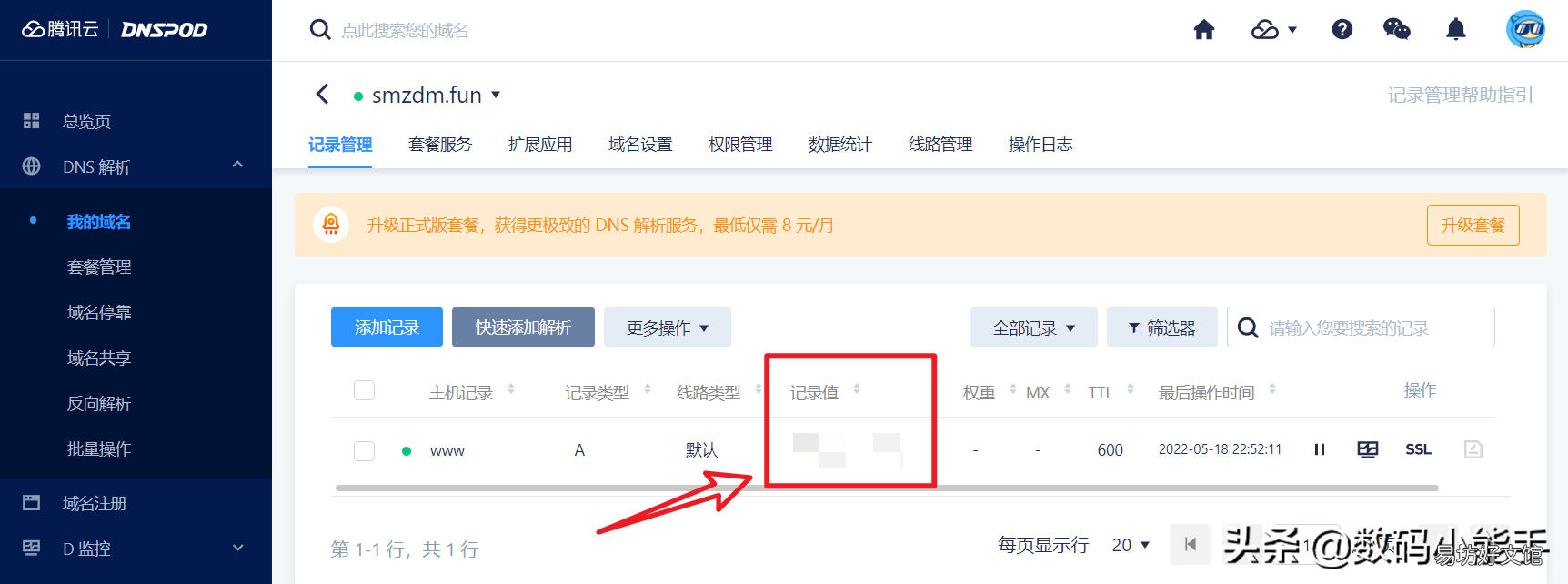Expand the D 监控 sidebar section

(237, 548)
